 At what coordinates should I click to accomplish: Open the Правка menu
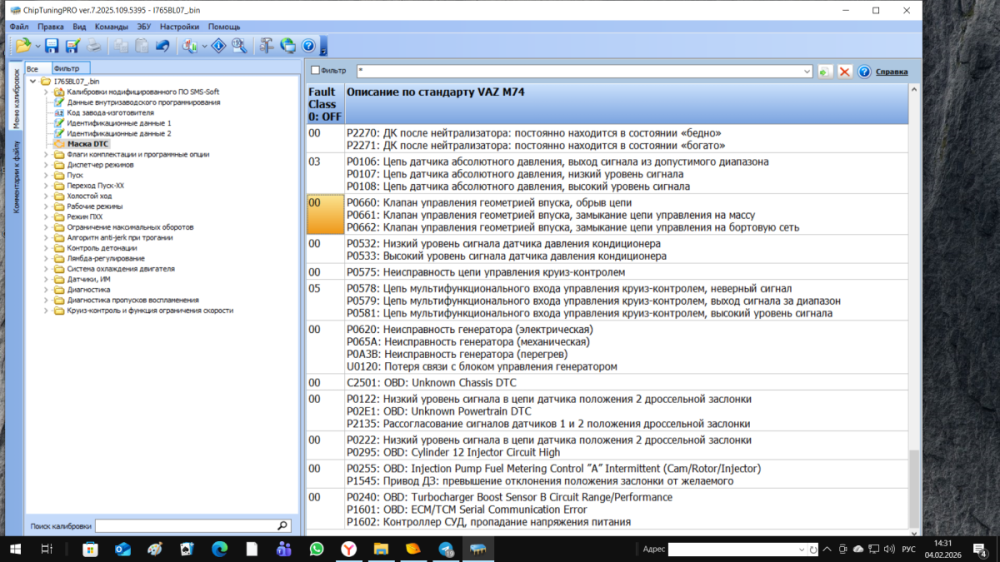coord(50,27)
